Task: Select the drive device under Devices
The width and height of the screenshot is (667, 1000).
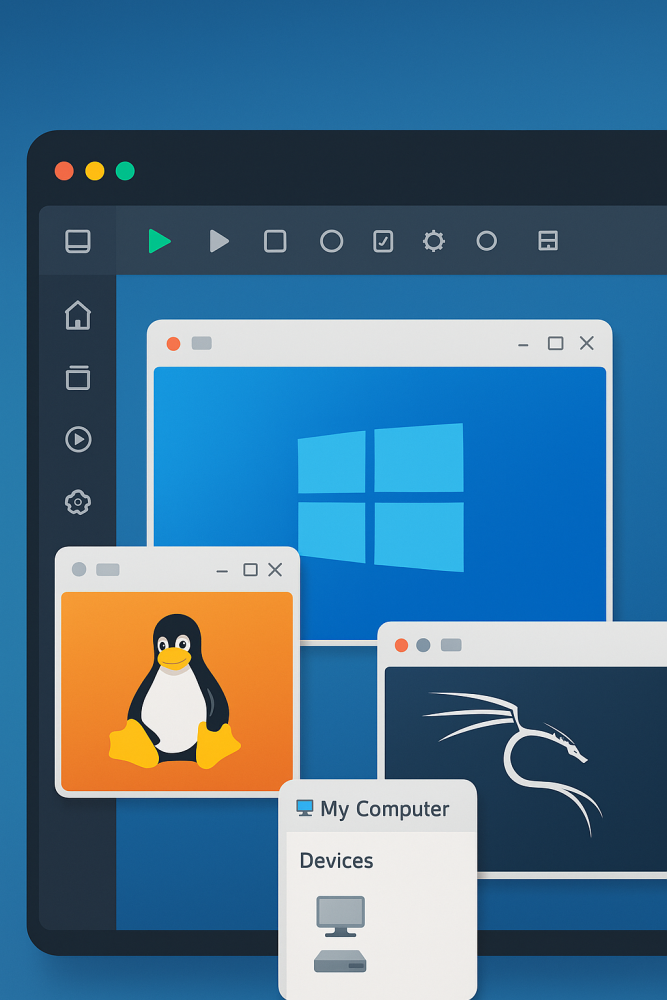Action: (x=340, y=961)
